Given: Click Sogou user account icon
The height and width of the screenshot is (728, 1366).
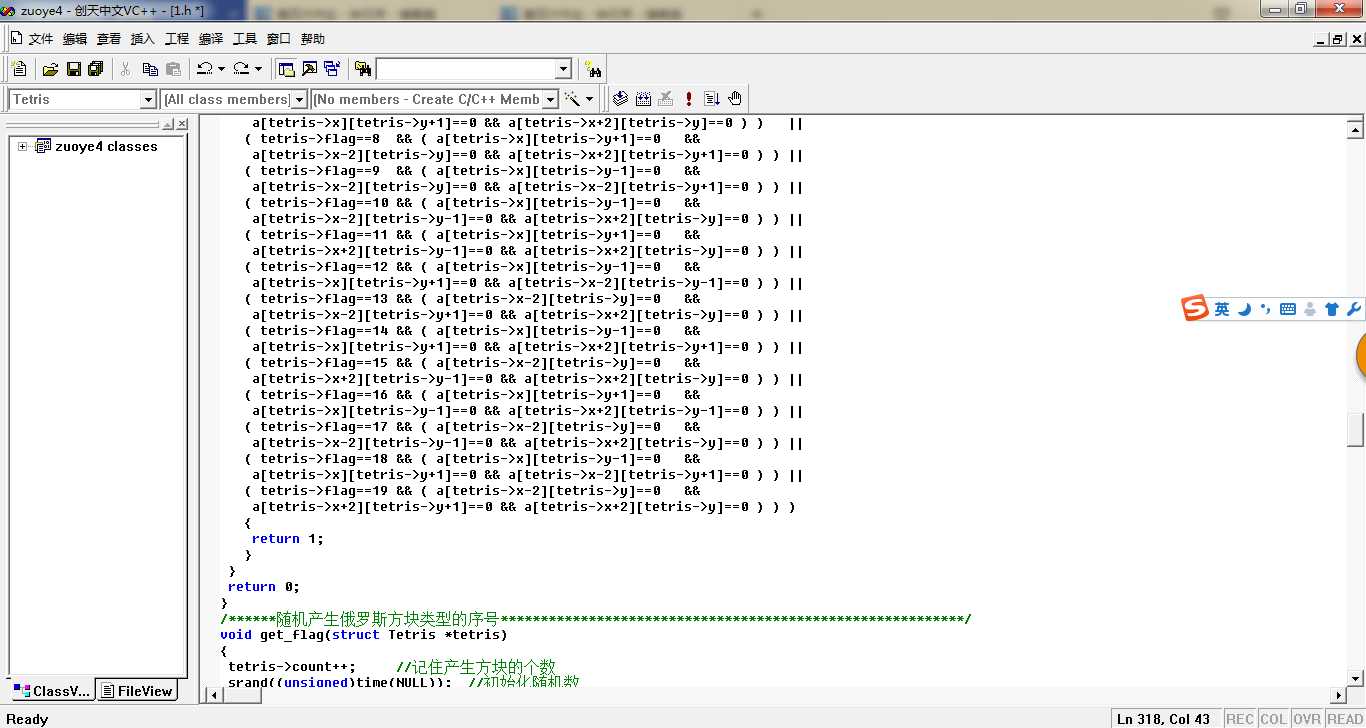Looking at the screenshot, I should click(x=1310, y=310).
